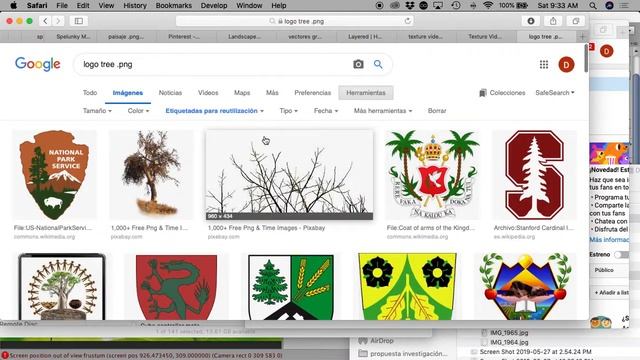Open Etiquetadas para reutilización dropdown
Viewport: 640px width, 360px height.
pyautogui.click(x=214, y=111)
